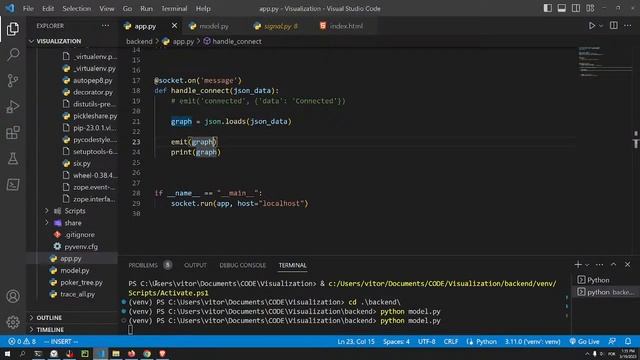Switch to the OUTPUT panel tab

click(x=195, y=265)
